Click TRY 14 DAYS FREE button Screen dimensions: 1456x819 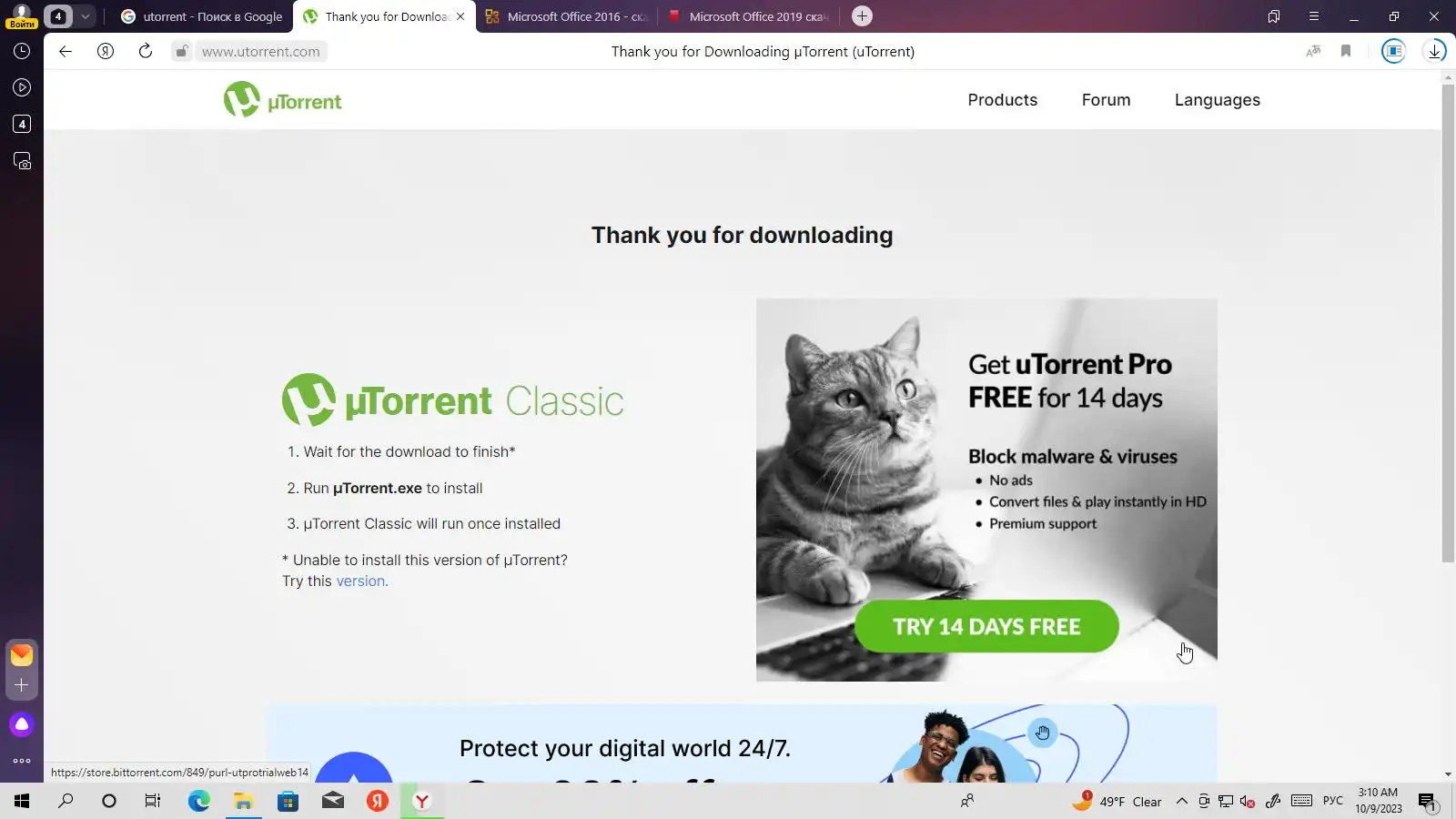[x=986, y=626]
